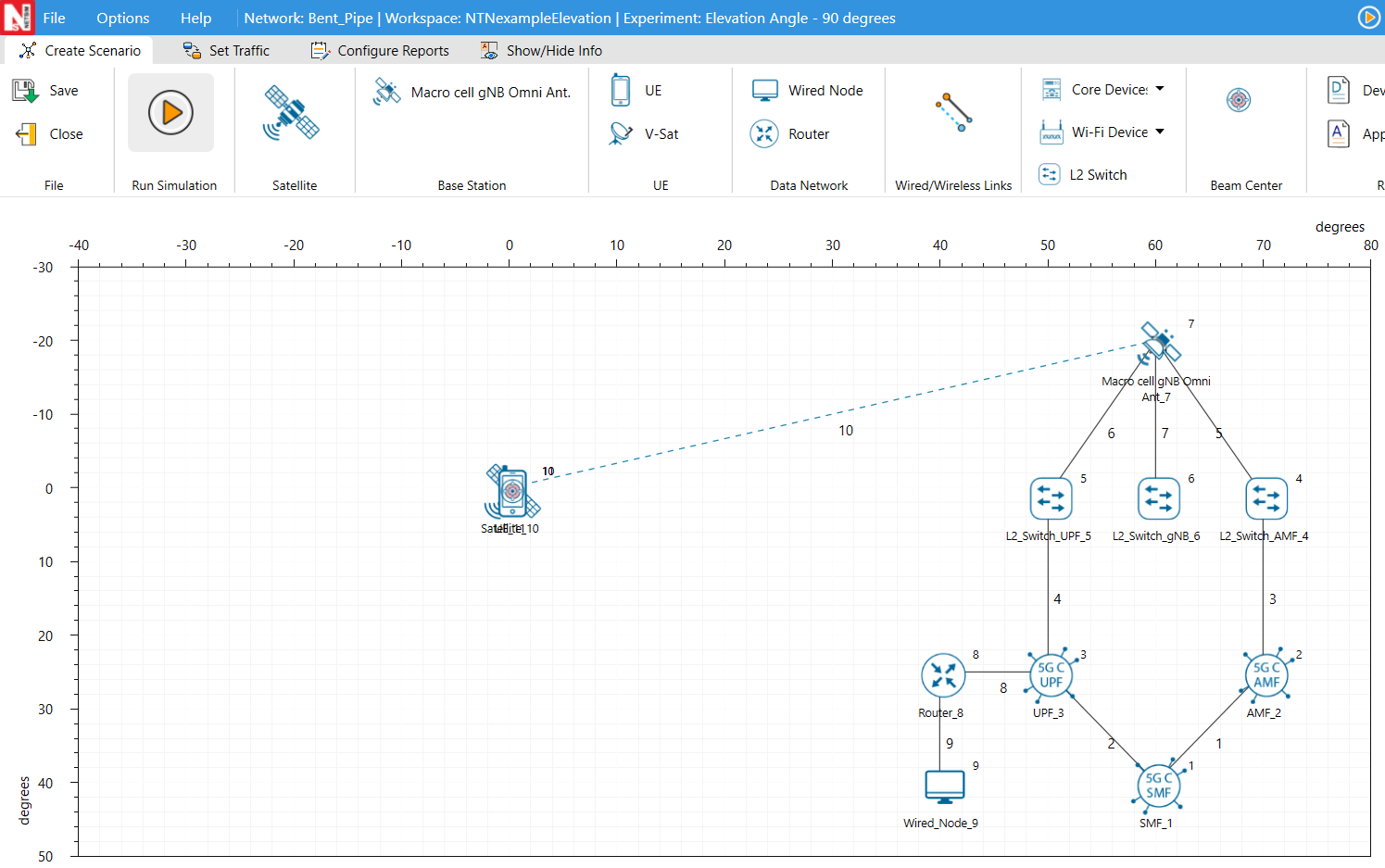Add a Wired Node from the ribbon

pyautogui.click(x=808, y=90)
